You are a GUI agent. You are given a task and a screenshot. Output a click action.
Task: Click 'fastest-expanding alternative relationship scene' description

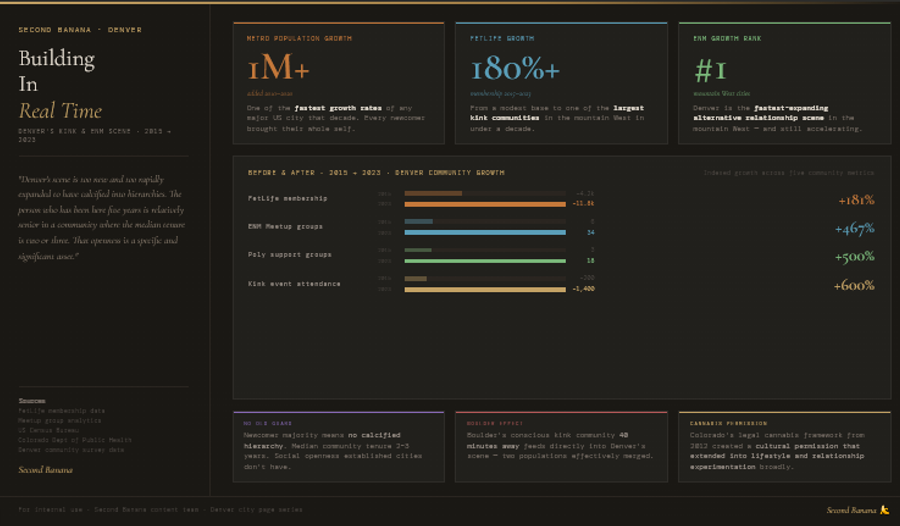tap(761, 113)
